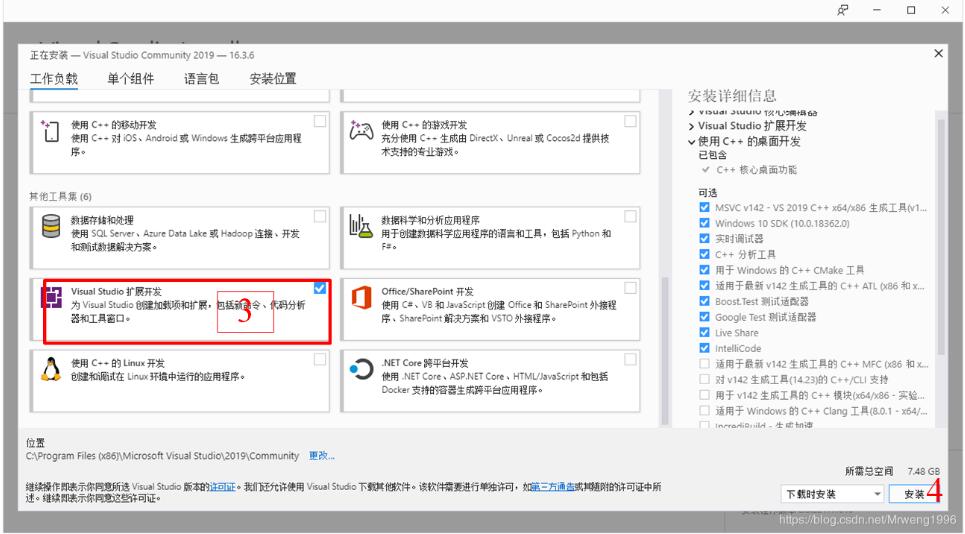Uncheck Boost.Test test adapter option
The height and width of the screenshot is (534, 965).
704,301
